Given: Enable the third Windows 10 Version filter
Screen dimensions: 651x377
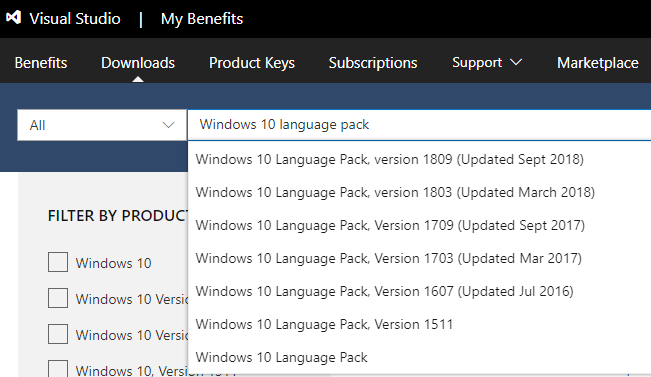Looking at the screenshot, I should 58,334.
